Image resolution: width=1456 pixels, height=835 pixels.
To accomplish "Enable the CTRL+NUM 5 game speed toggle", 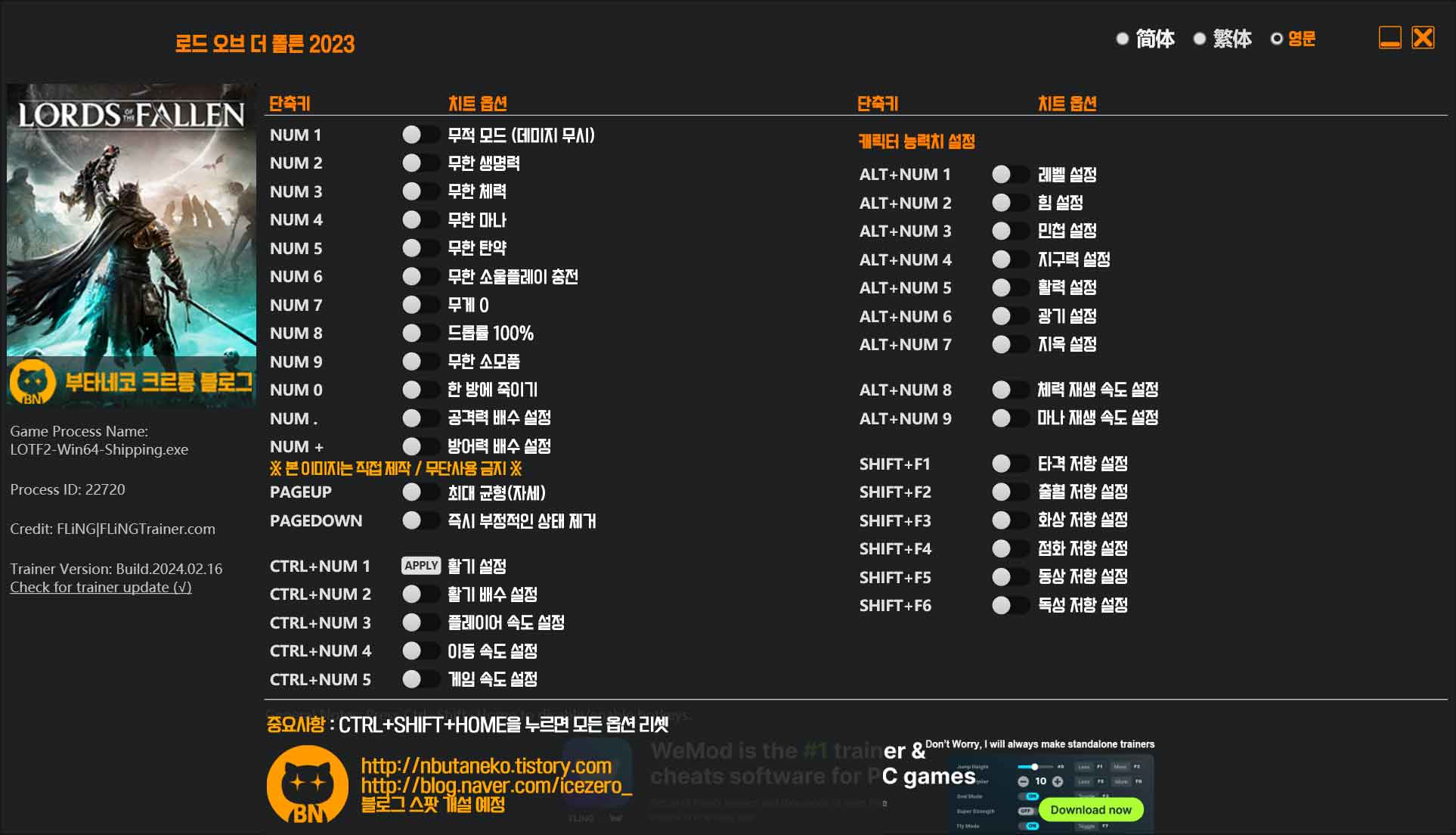I will [420, 679].
